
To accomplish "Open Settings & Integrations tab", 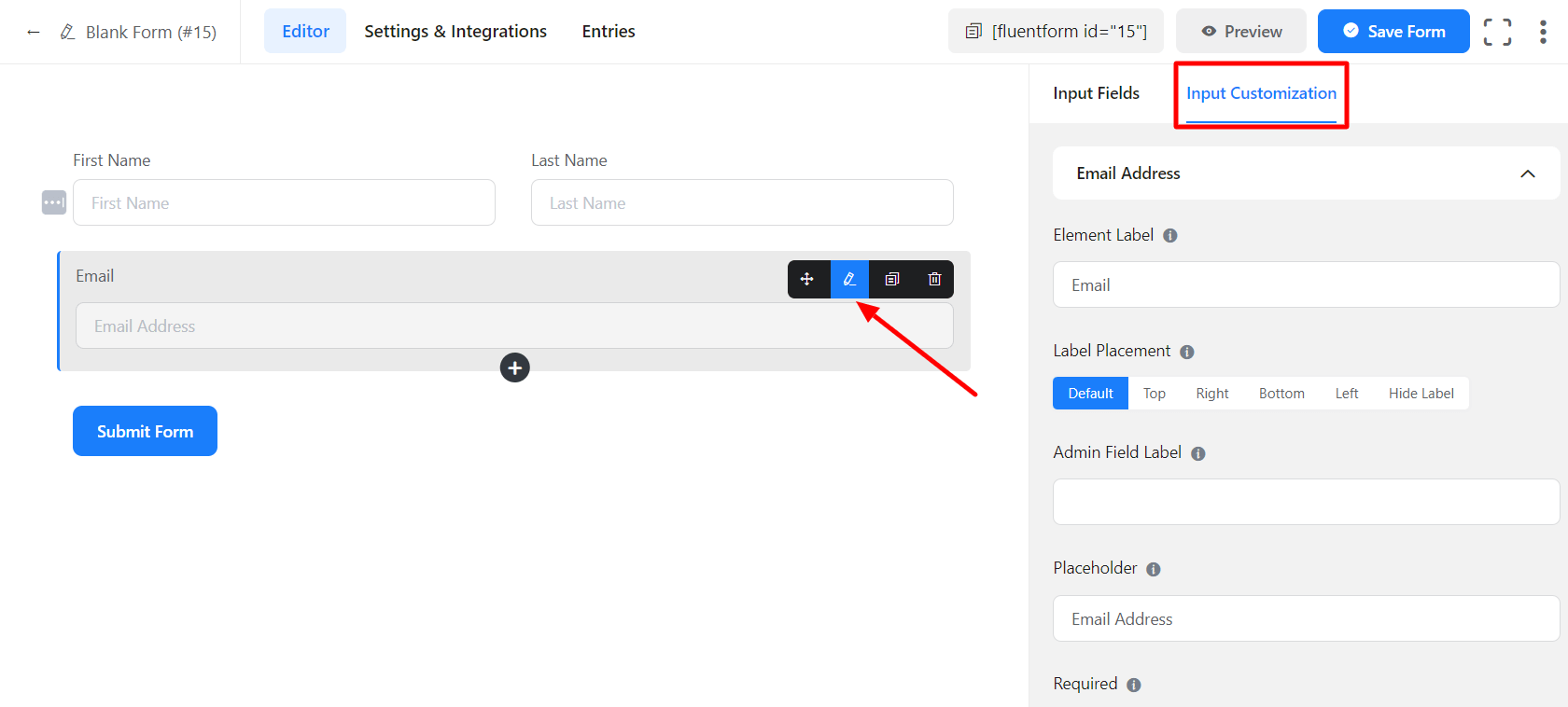I will (x=455, y=32).
